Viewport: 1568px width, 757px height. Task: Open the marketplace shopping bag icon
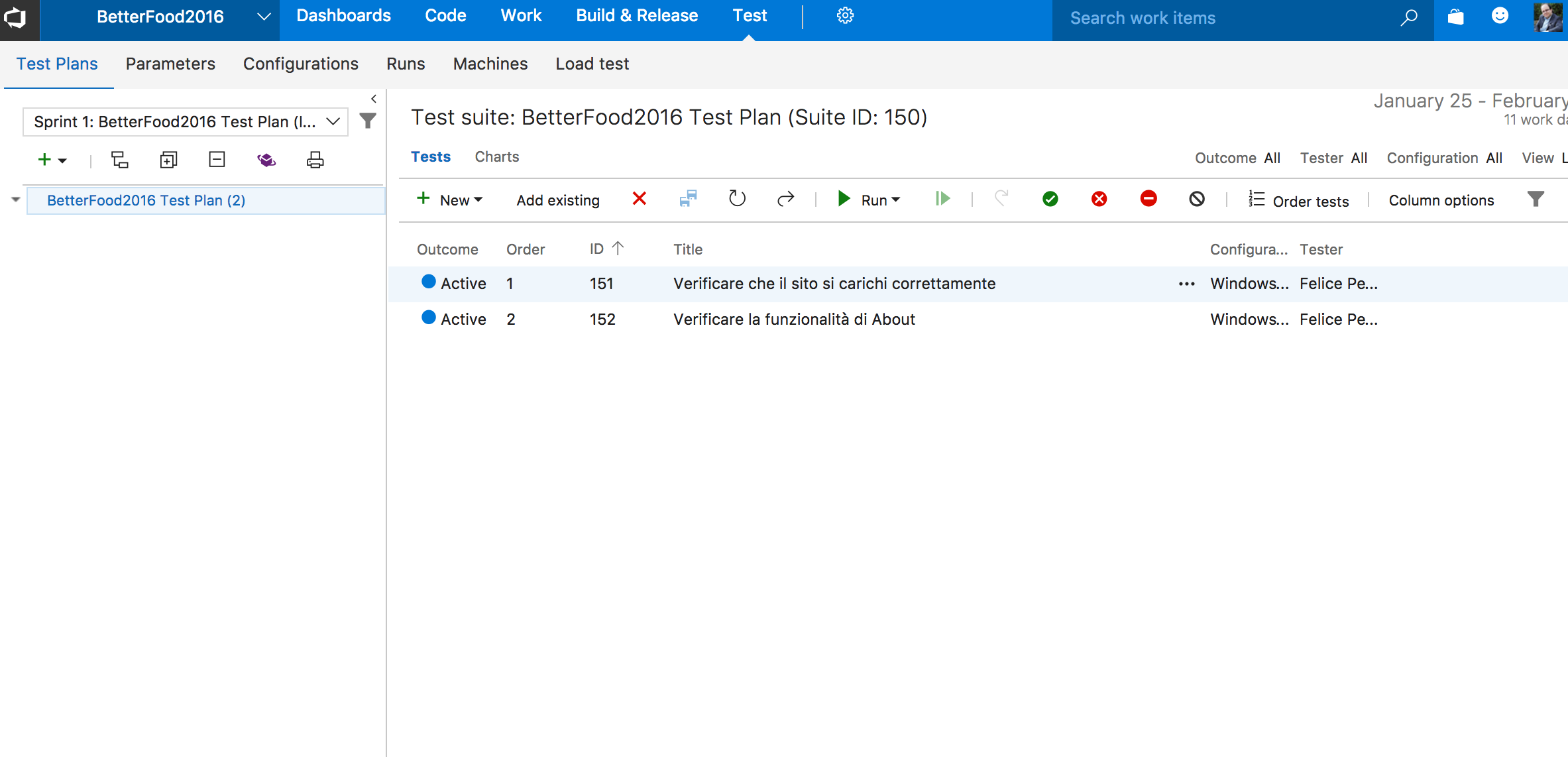[1456, 17]
